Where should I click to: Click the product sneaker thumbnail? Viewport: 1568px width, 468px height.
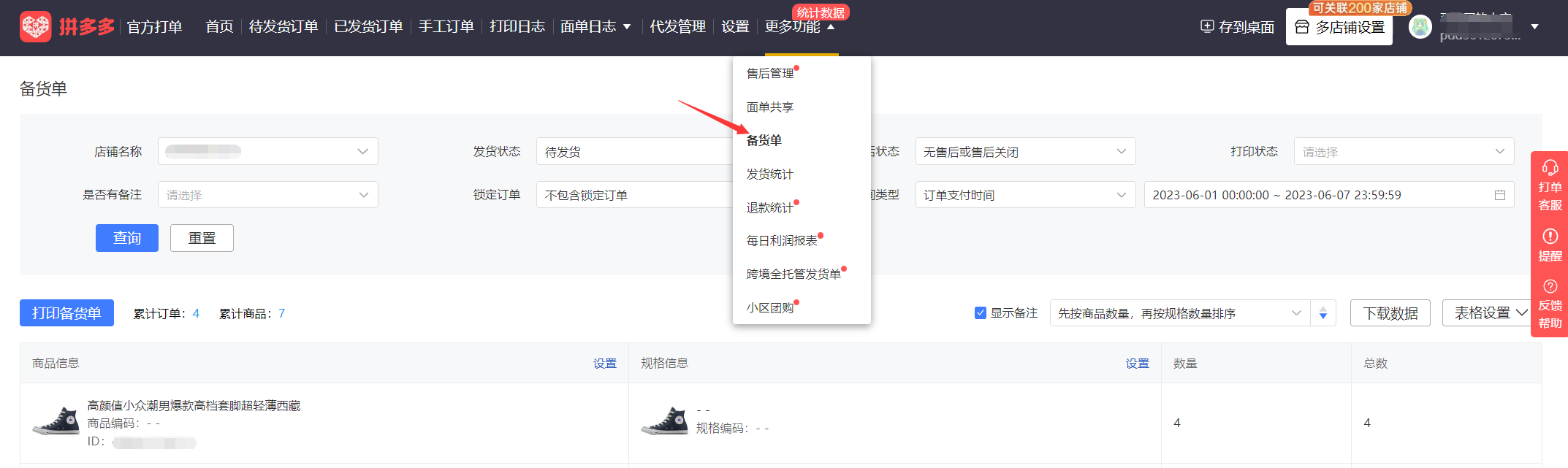pos(56,422)
